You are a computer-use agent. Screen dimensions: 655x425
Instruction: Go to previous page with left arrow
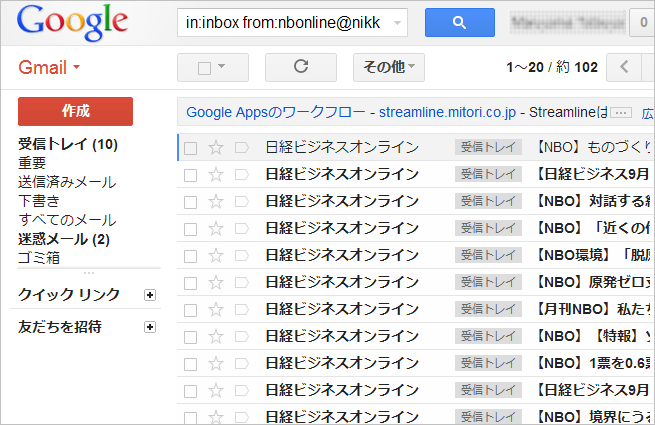624,67
